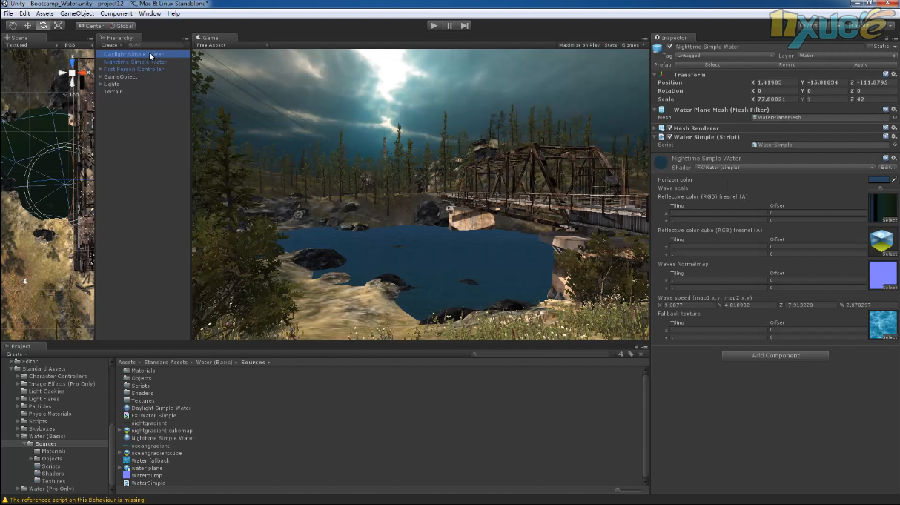Open Mesh Filter component gear settings
900x505 pixels.
coord(894,110)
